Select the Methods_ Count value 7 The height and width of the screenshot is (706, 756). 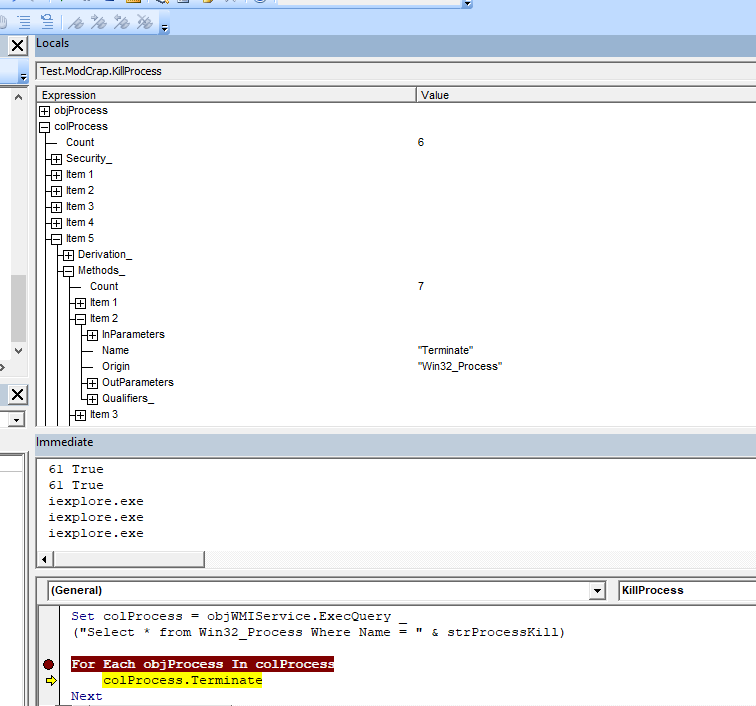pyautogui.click(x=421, y=286)
